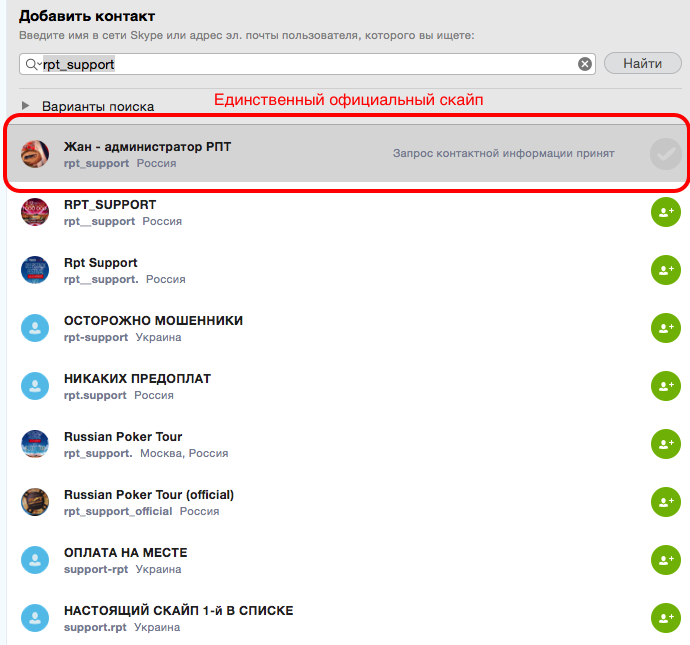This screenshot has width=690, height=645.
Task: Add Russian Poker Tour (official) contact button
Action: click(666, 502)
